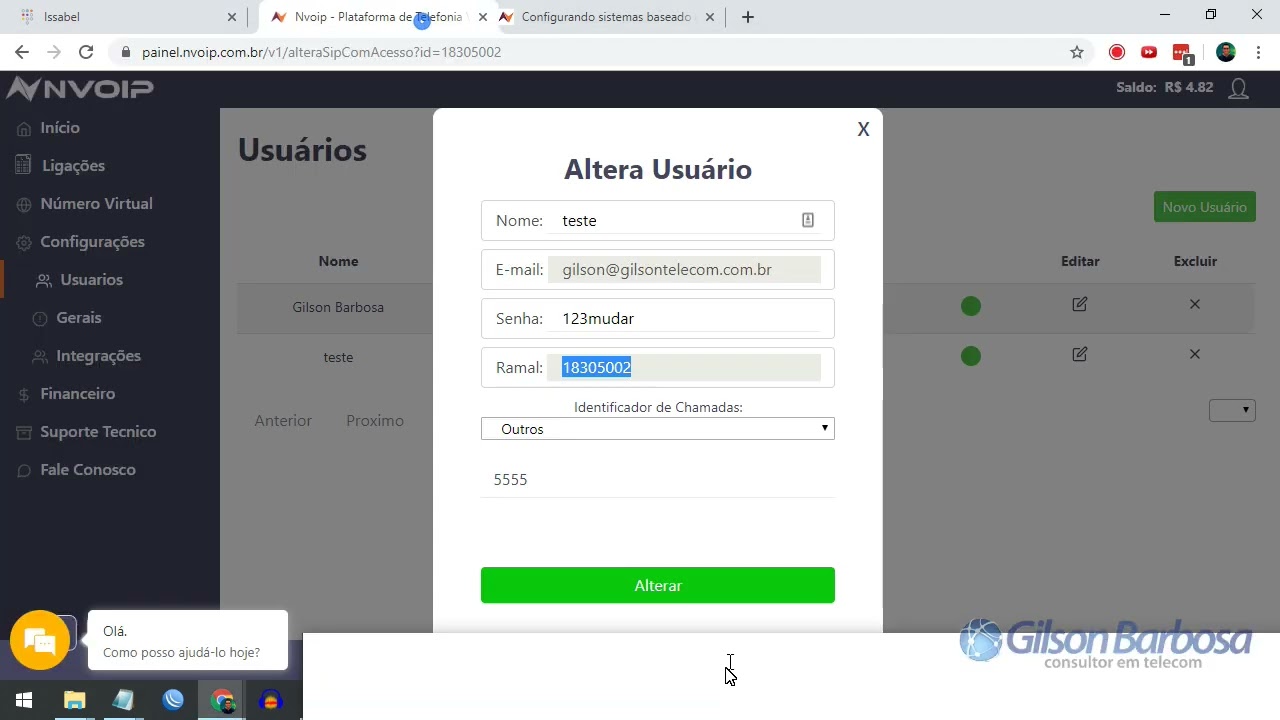Open the page size dropdown near pagination
The image size is (1280, 720).
coord(1232,410)
